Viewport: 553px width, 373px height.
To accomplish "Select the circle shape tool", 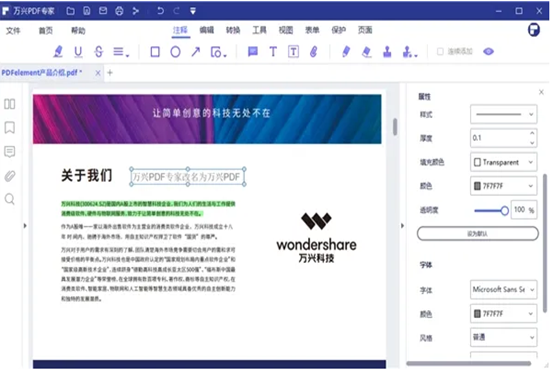I will click(x=175, y=52).
